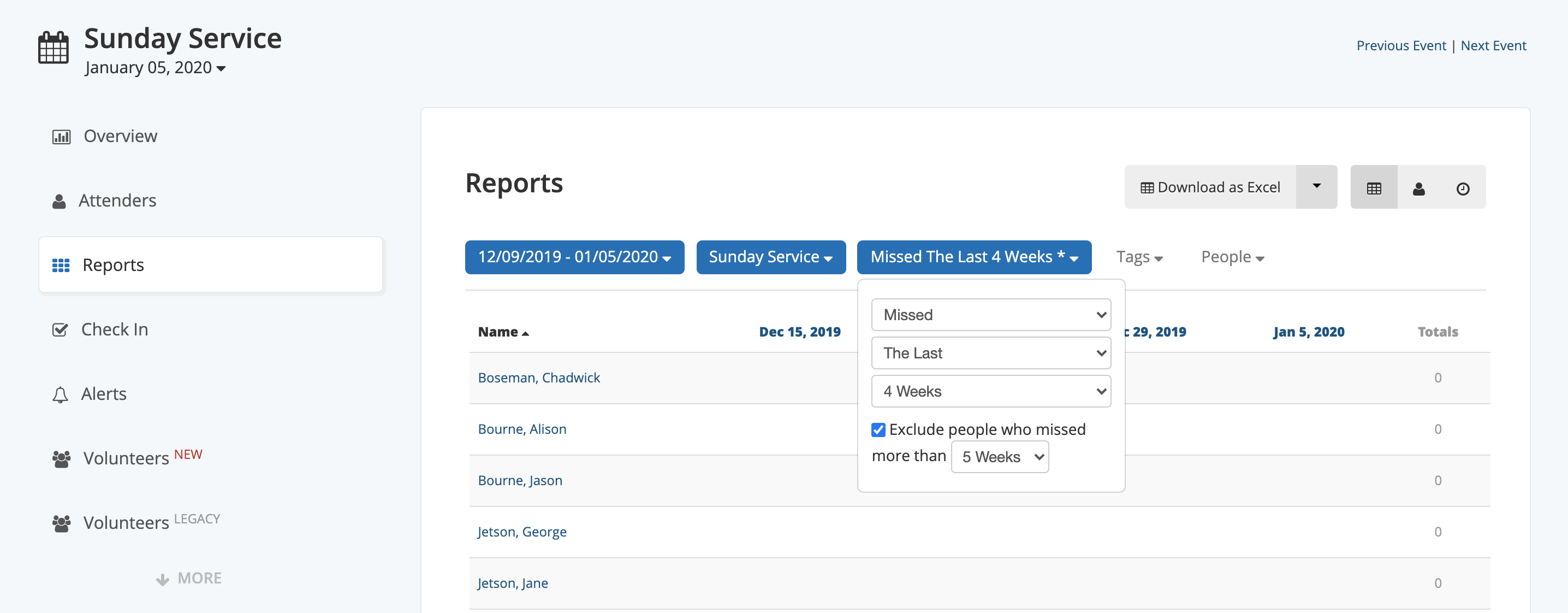Click the Attenders person icon
1568x613 pixels.
[x=59, y=201]
